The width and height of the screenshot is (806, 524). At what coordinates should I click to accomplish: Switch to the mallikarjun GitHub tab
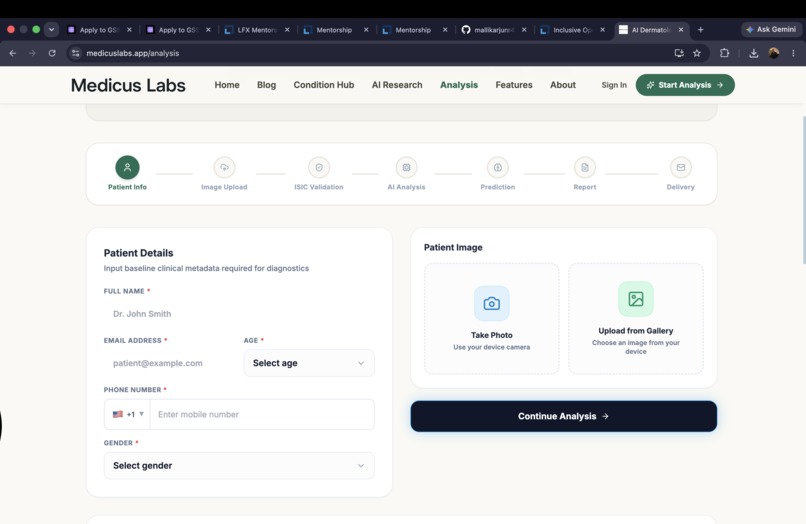pos(493,30)
